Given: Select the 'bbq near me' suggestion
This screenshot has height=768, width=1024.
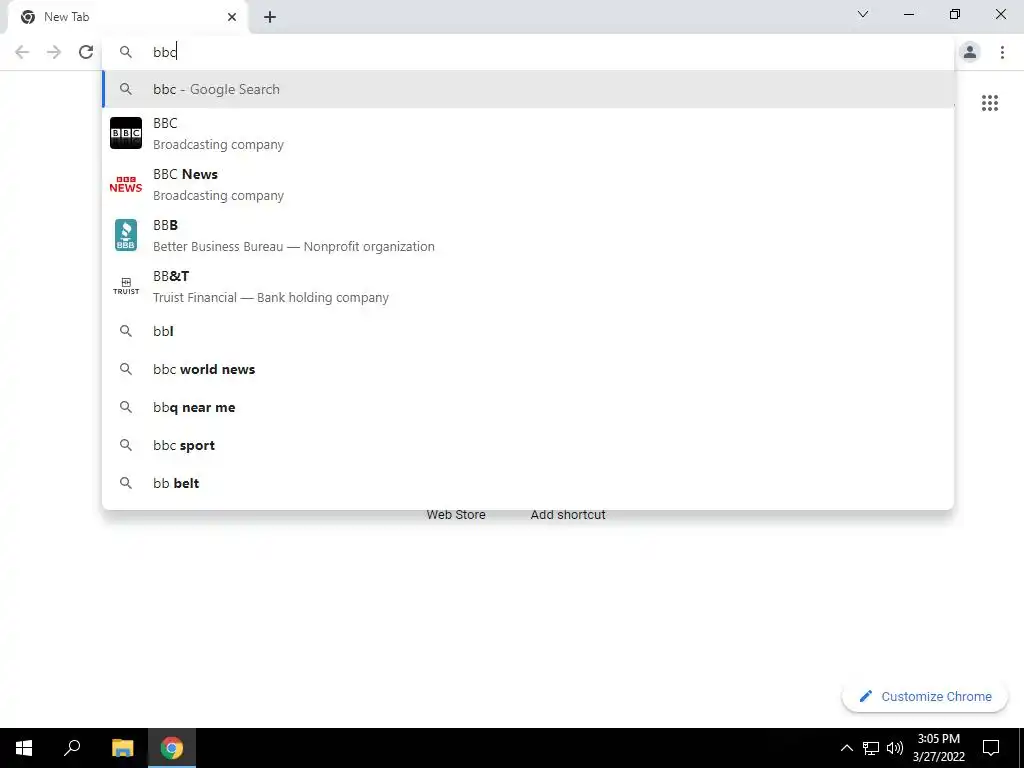Looking at the screenshot, I should pos(528,407).
